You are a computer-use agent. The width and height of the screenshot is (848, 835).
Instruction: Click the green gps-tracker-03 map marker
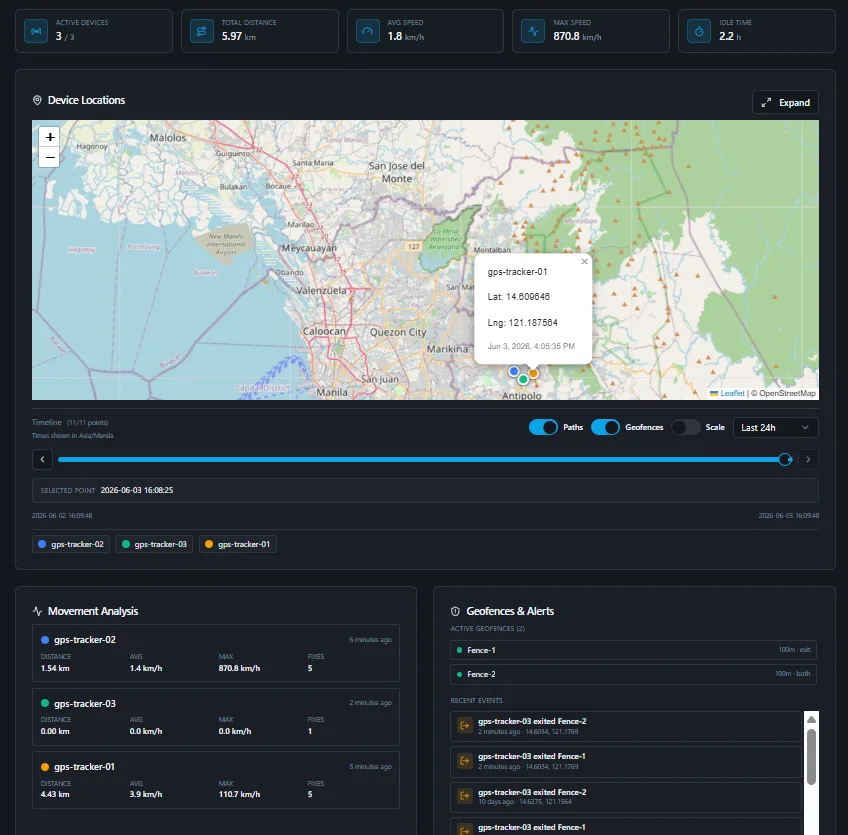(523, 379)
